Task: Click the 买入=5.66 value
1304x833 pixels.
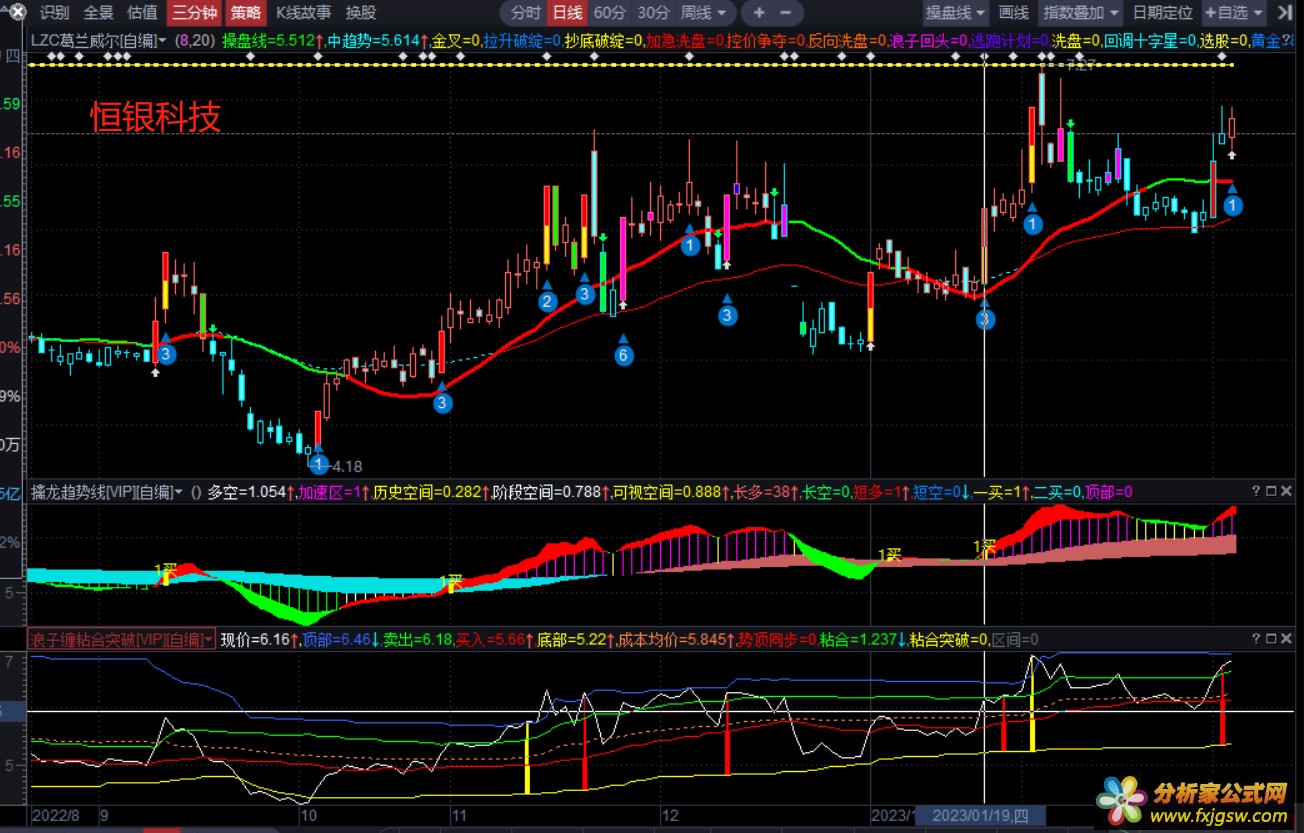Action: click(490, 639)
